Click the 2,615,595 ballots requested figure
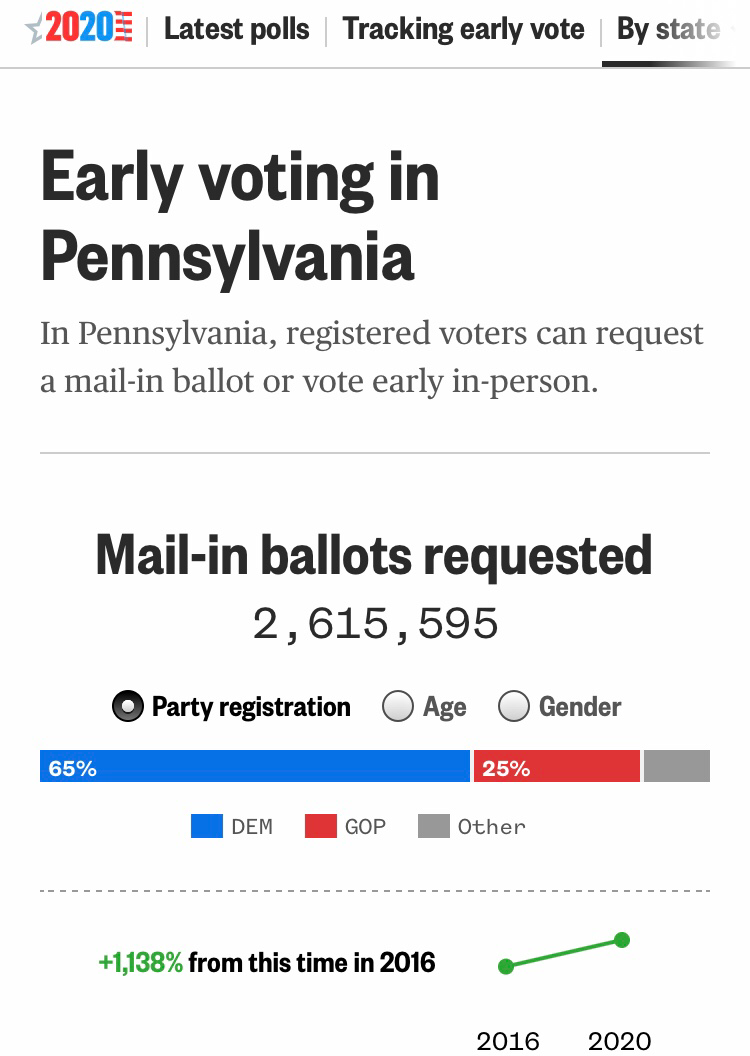Screen dimensions: 750x1056 pos(375,624)
